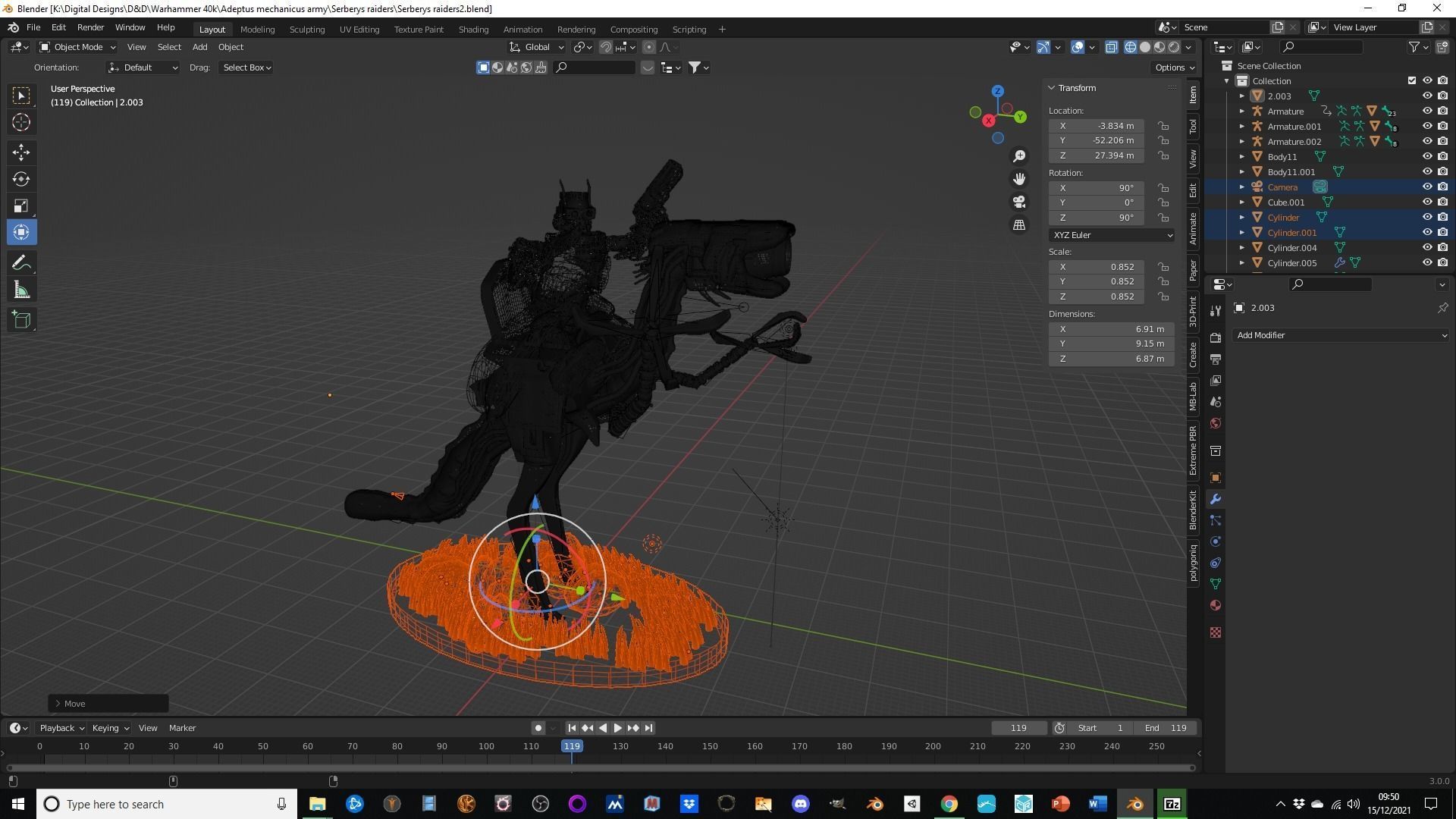Toggle location X lock icon
The width and height of the screenshot is (1456, 819).
[x=1163, y=126]
